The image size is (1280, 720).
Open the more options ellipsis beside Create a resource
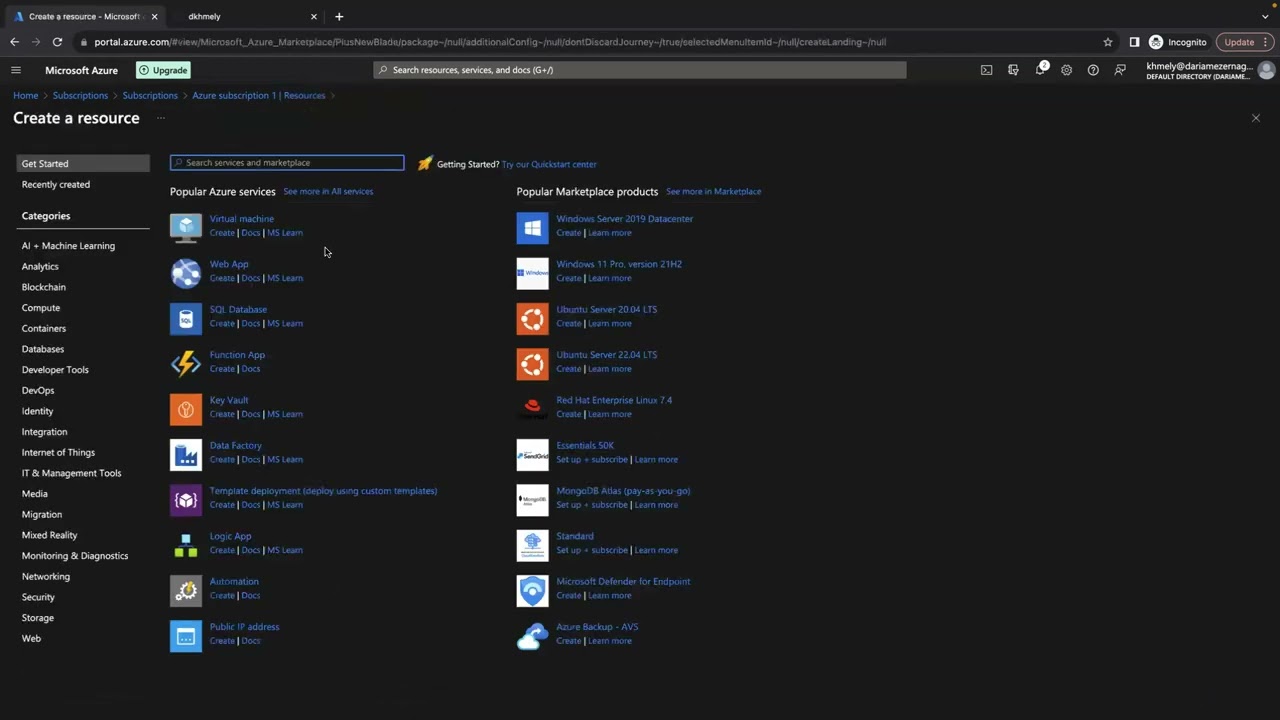point(160,118)
